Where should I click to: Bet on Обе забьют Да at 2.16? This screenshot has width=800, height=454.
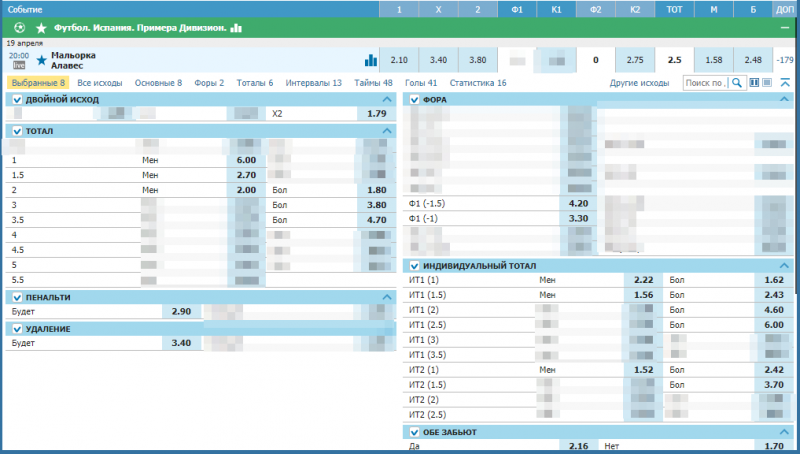(577, 446)
